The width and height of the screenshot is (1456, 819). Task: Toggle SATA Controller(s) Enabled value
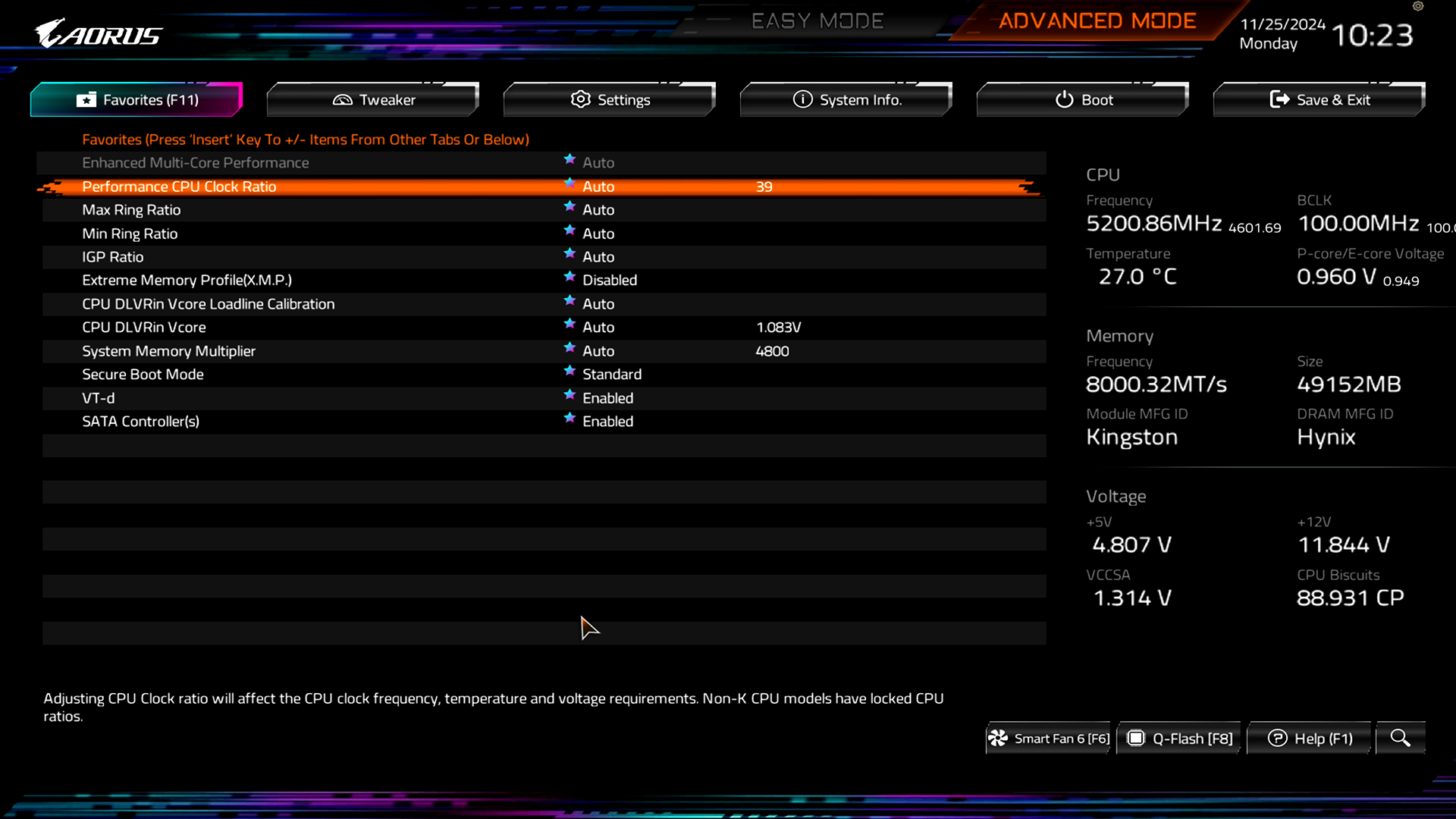click(607, 422)
